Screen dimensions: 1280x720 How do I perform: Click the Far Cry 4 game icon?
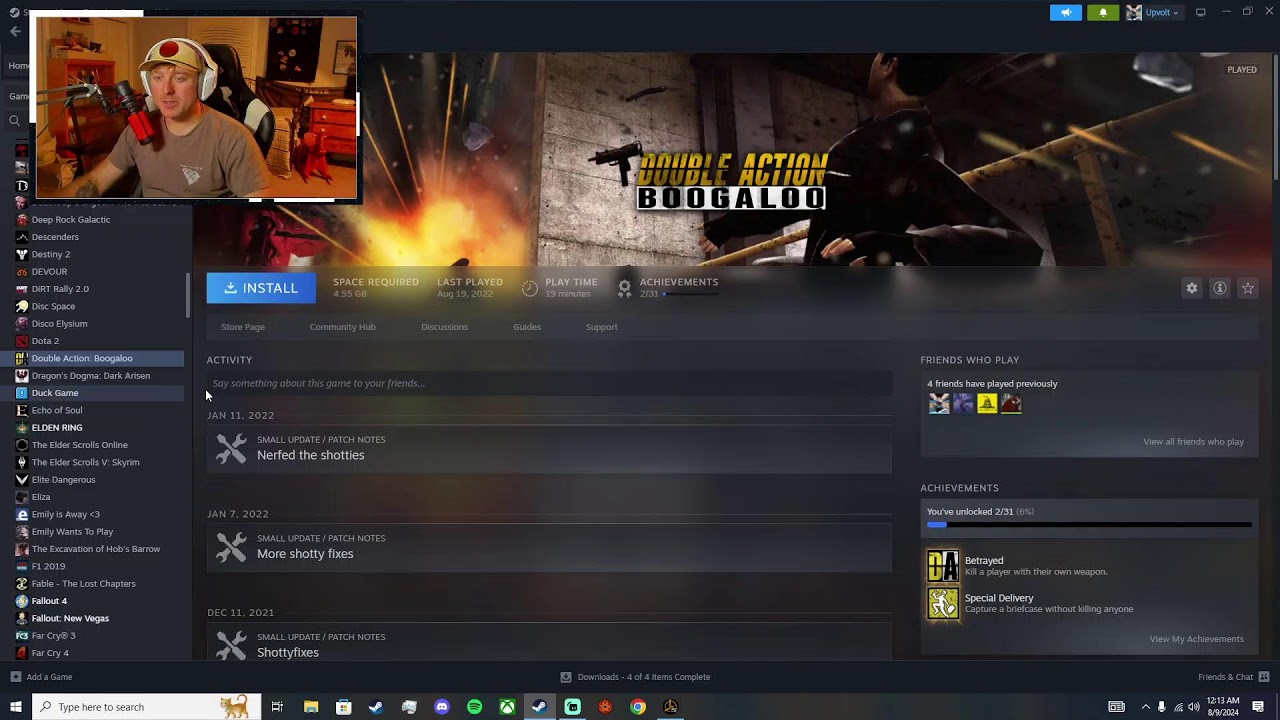pos(22,653)
